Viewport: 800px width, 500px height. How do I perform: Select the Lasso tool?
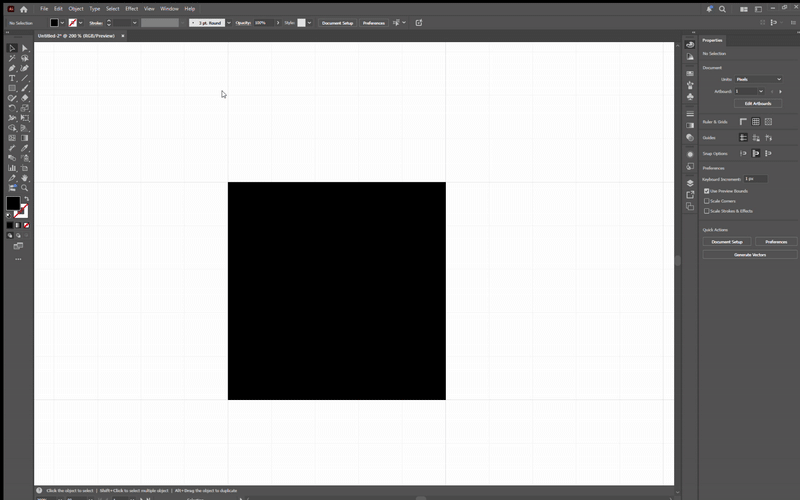tap(24, 58)
